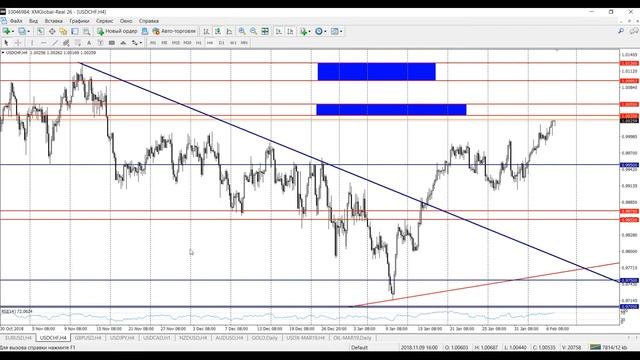Toggle Chart Shift
The image size is (640, 360).
click(290, 31)
